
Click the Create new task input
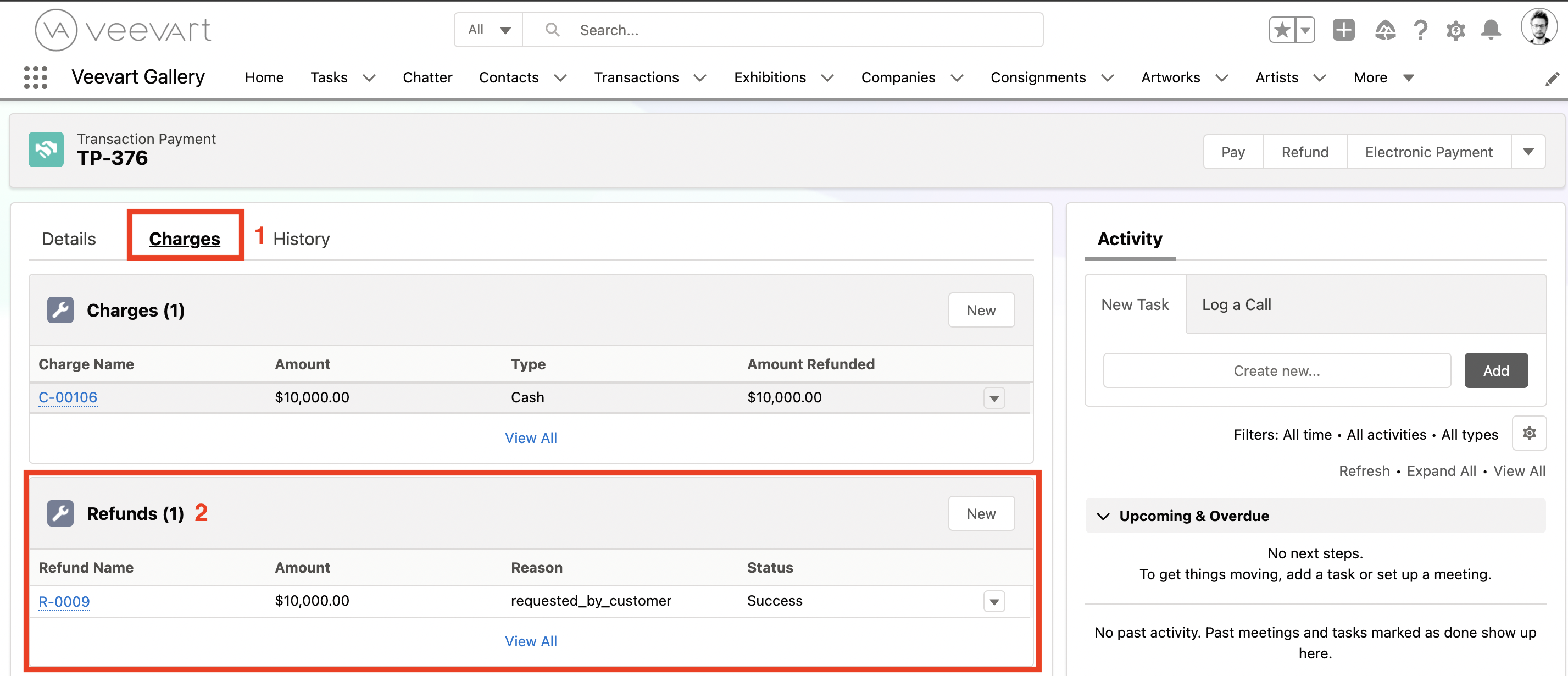click(x=1276, y=370)
